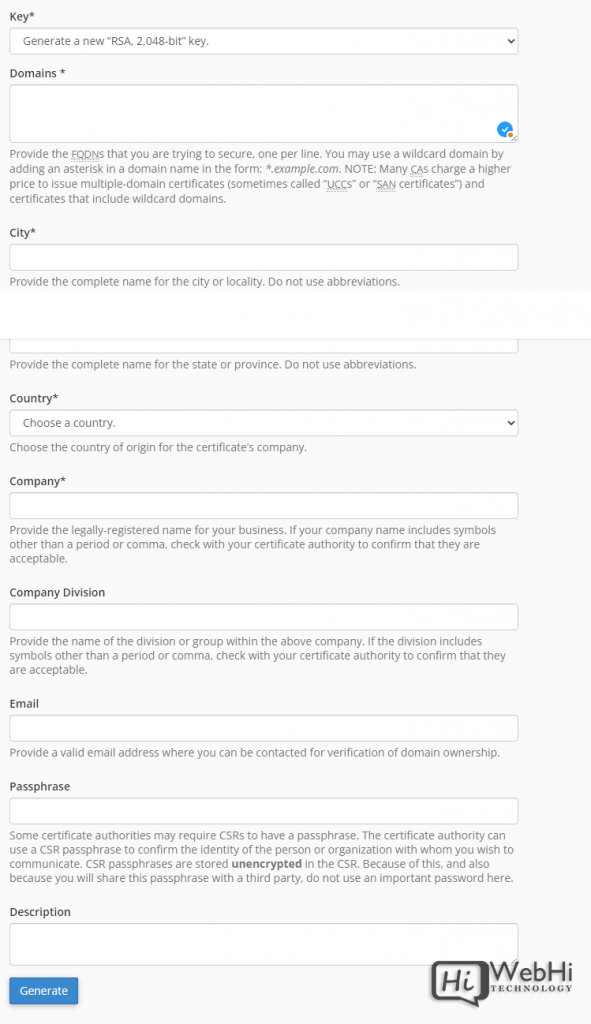Click the underlined UCCs abbreviation

[x=339, y=184]
